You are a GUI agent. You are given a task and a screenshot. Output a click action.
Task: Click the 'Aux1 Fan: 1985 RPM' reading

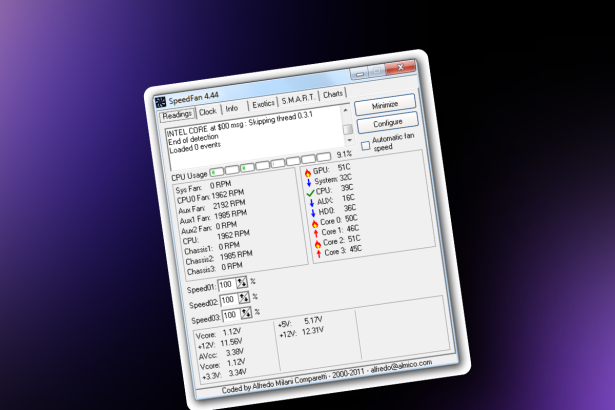(214, 217)
